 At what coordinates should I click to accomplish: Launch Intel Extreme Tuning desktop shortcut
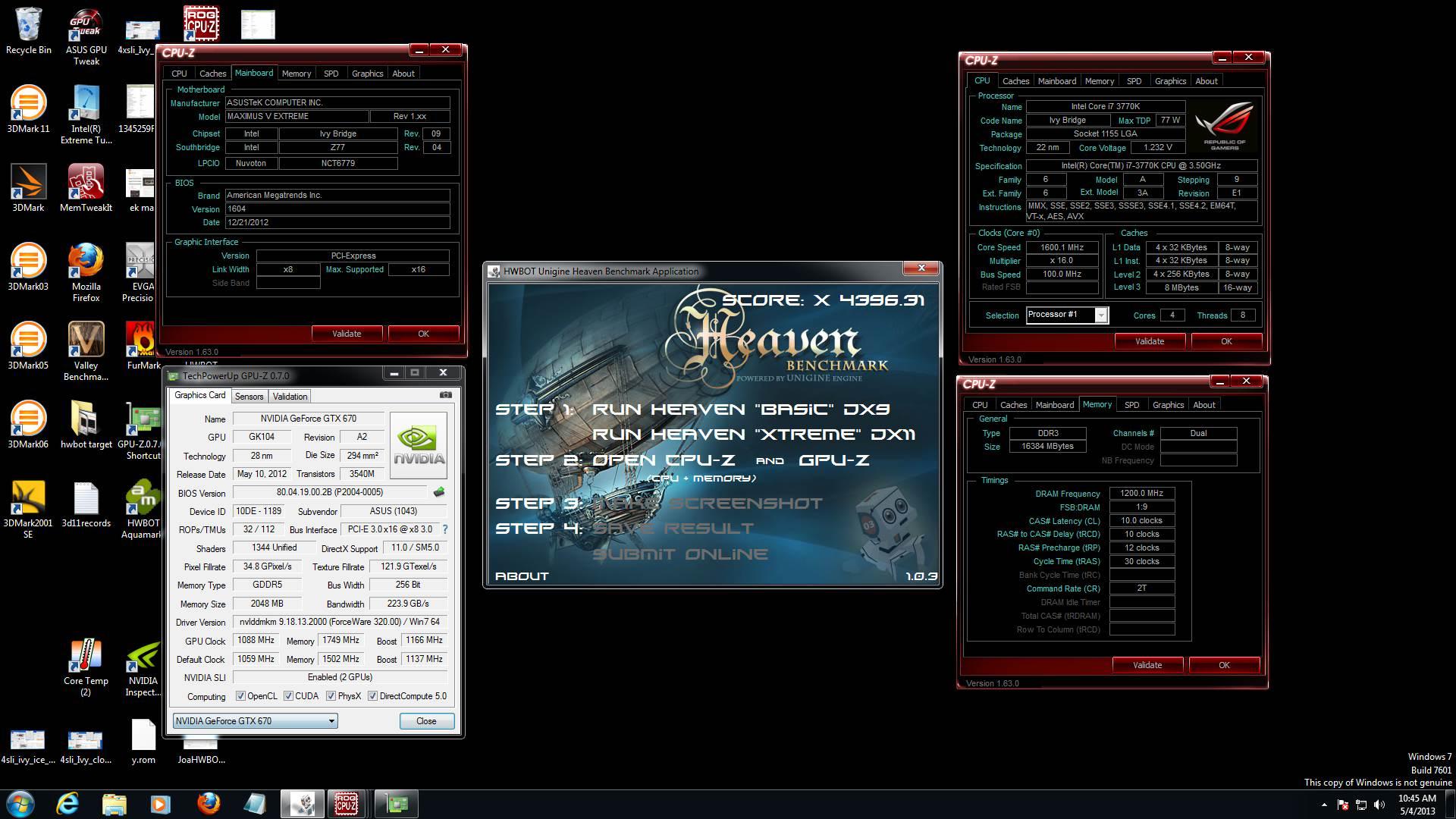tap(86, 115)
